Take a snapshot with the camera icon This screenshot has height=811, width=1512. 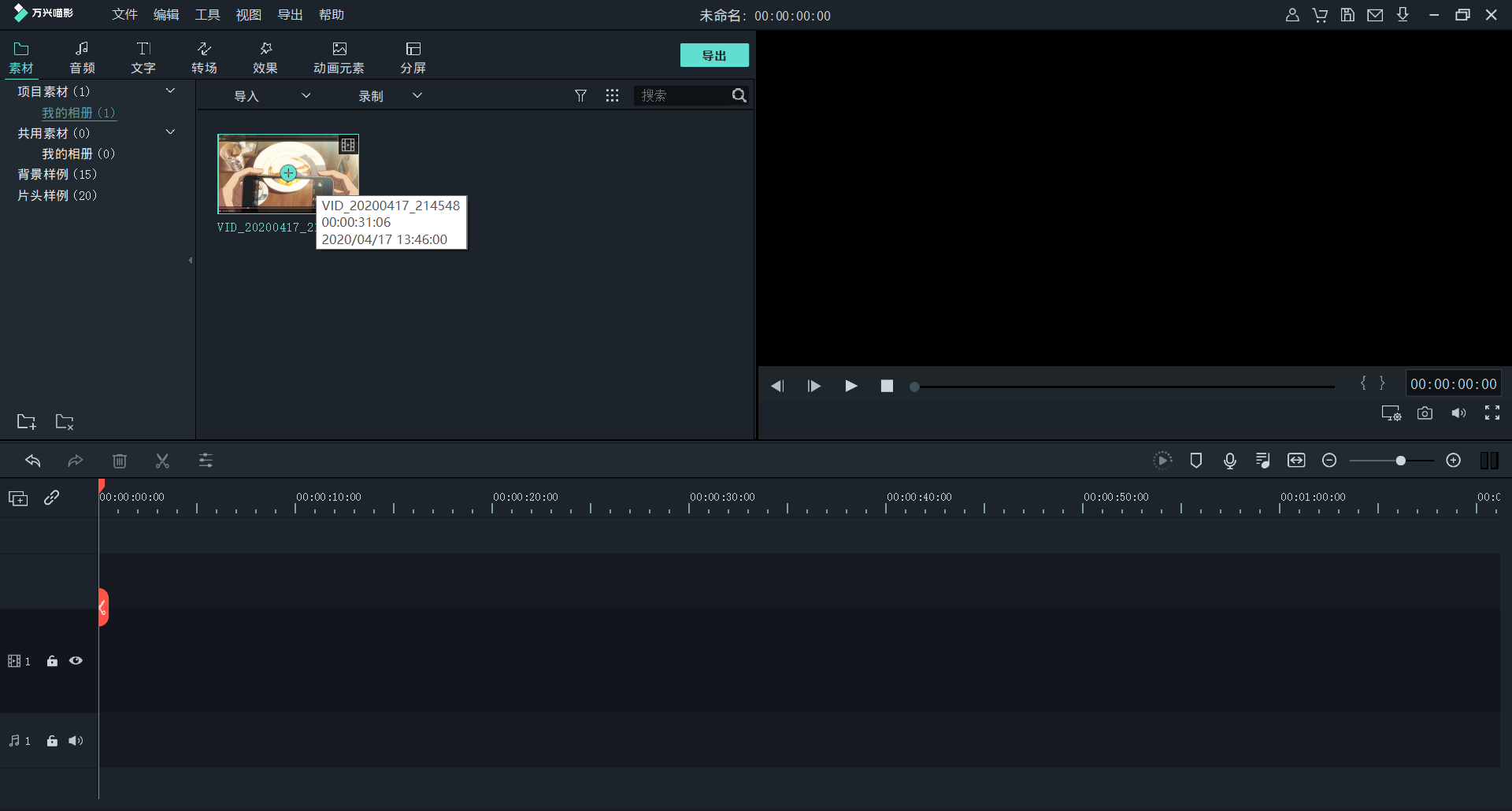[1425, 413]
